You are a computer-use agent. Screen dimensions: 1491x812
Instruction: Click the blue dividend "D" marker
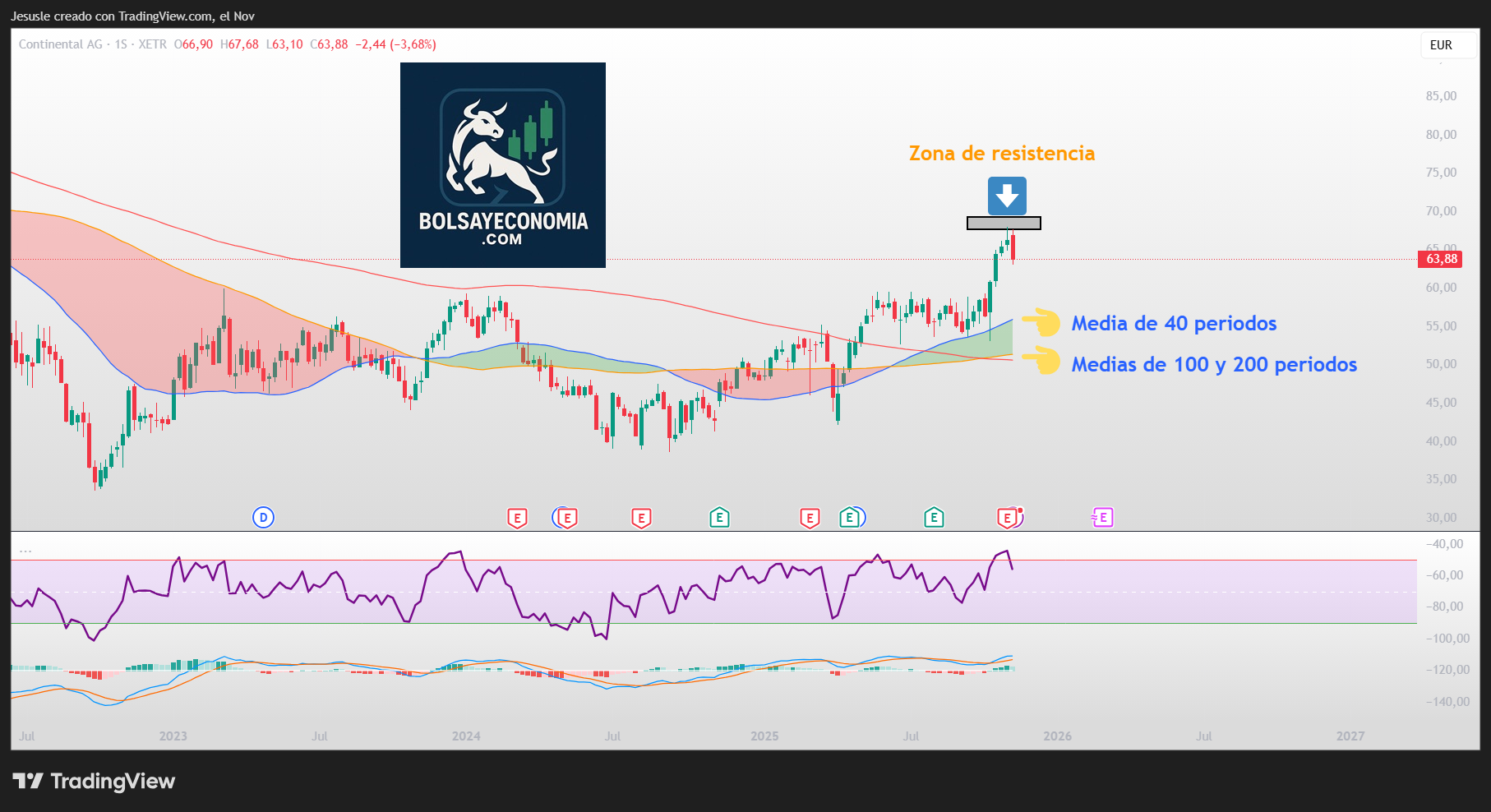tap(264, 518)
